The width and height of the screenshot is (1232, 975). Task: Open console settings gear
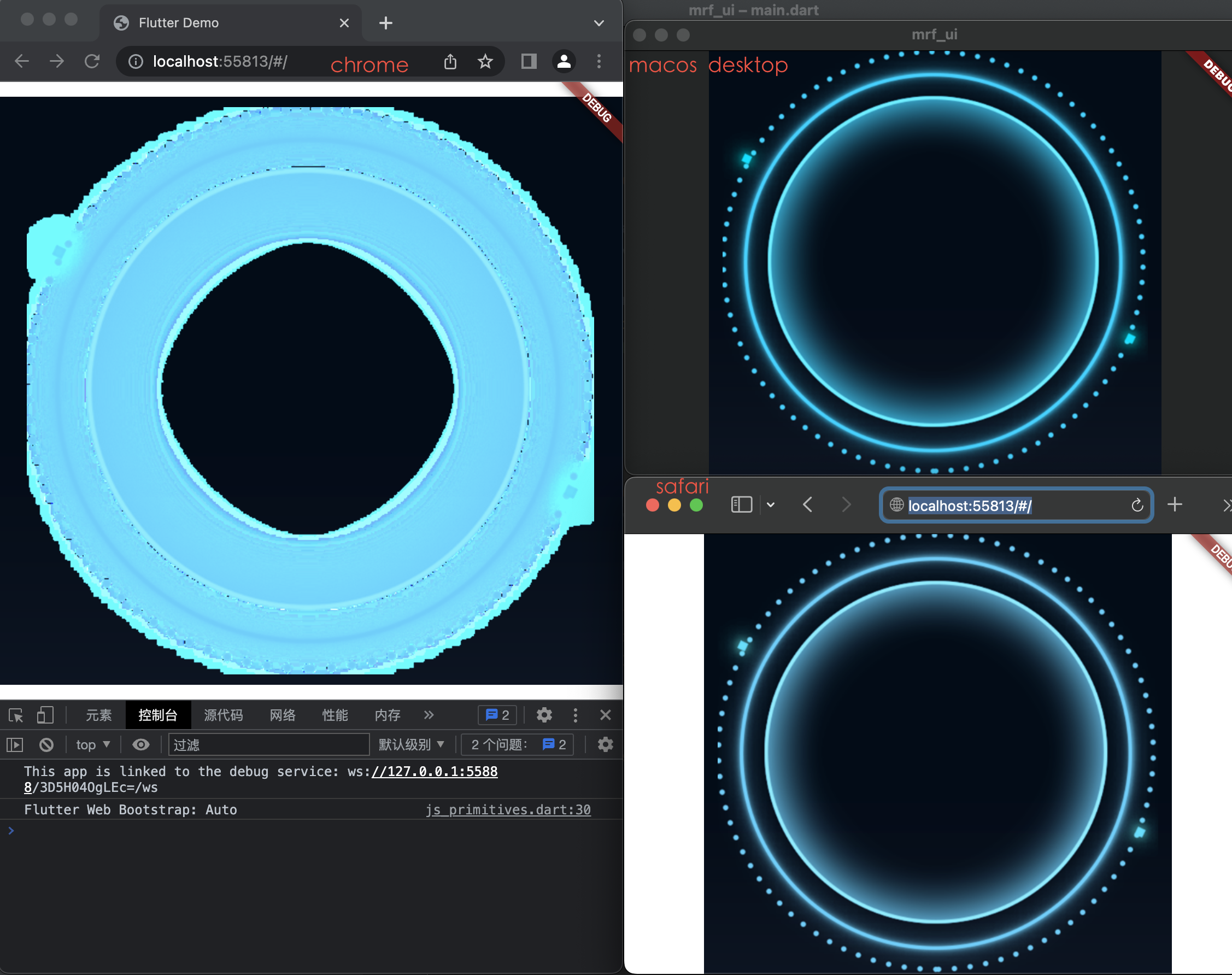[x=605, y=744]
